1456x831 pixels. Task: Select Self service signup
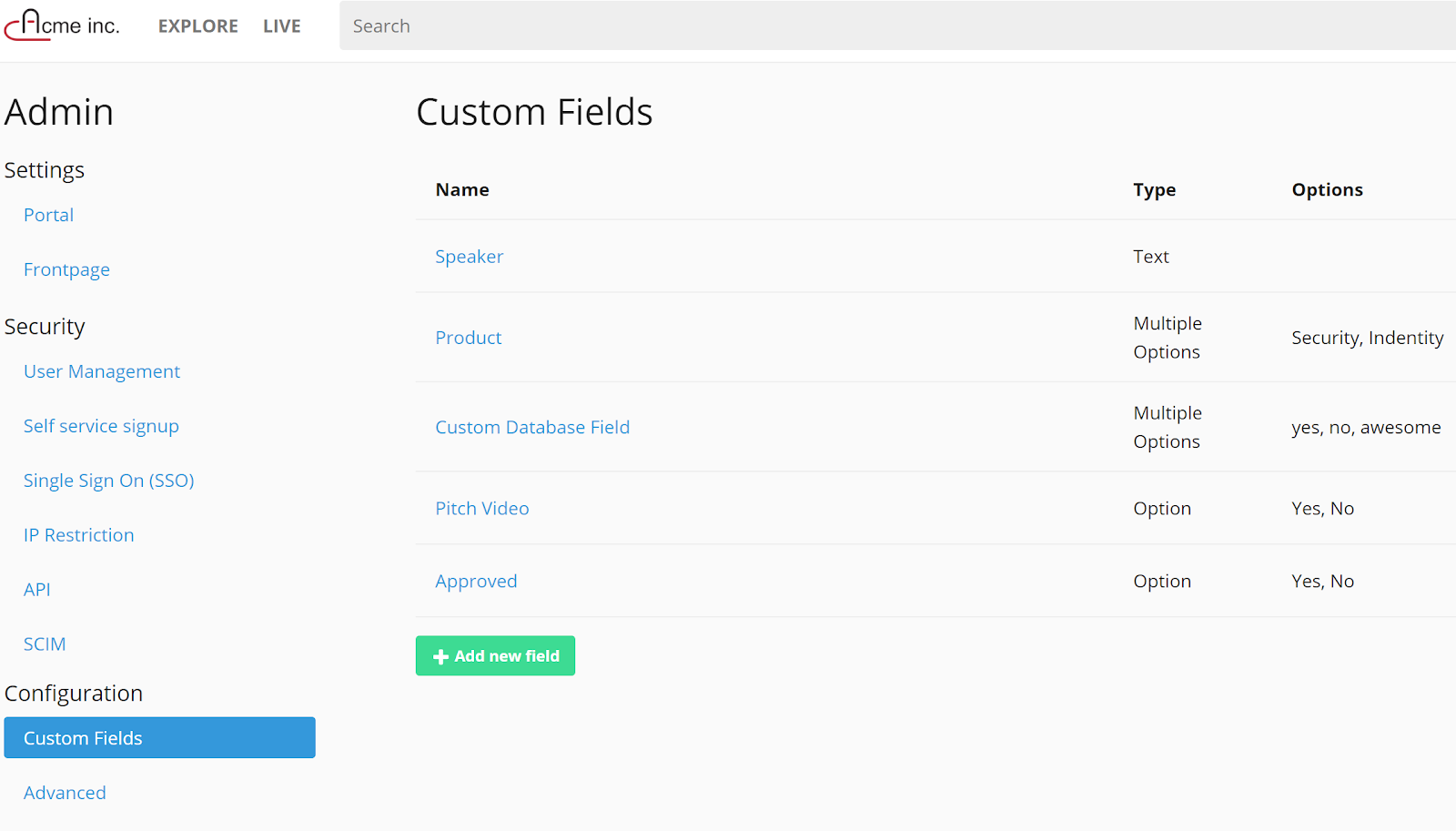click(x=101, y=427)
